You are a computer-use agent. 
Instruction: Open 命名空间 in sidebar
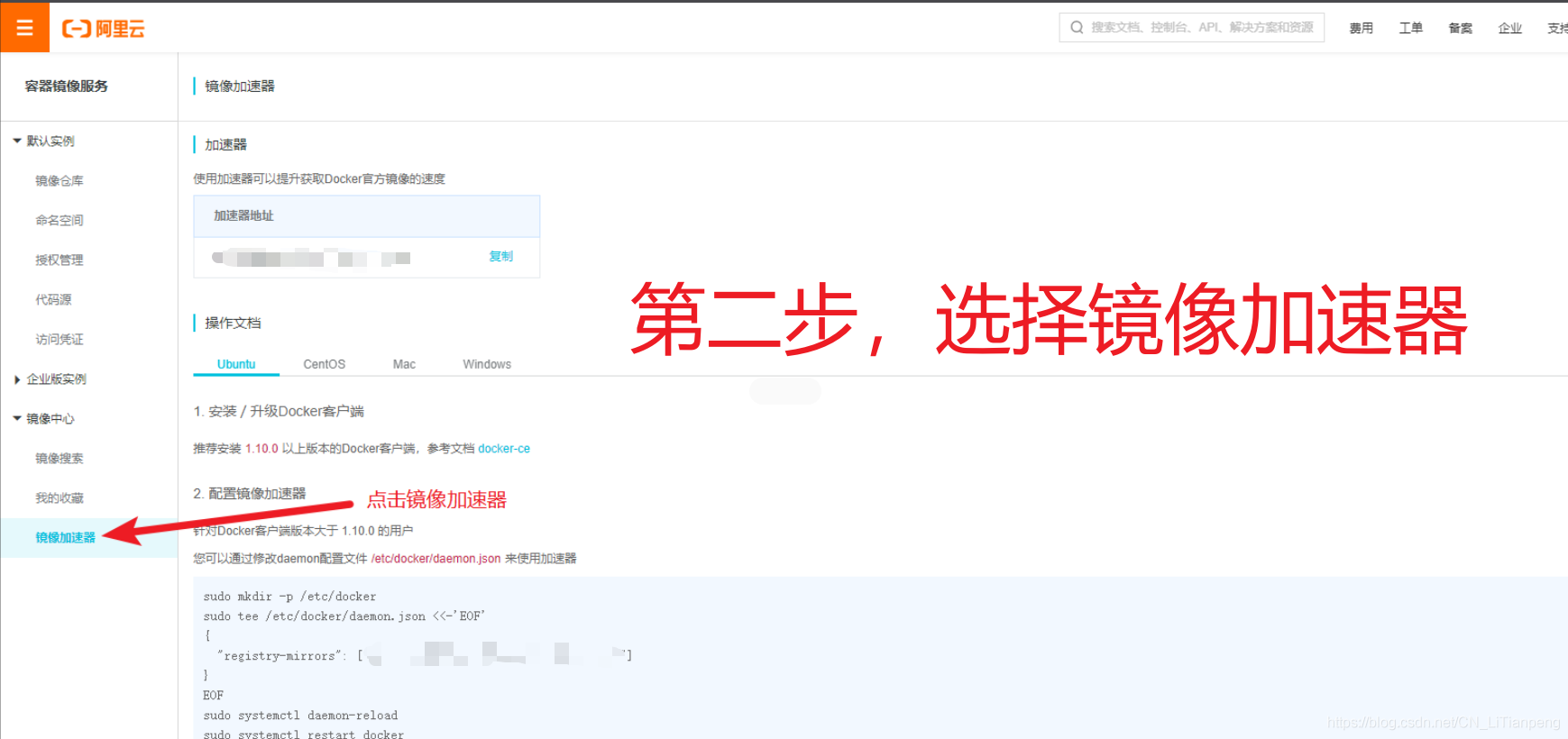pyautogui.click(x=60, y=220)
